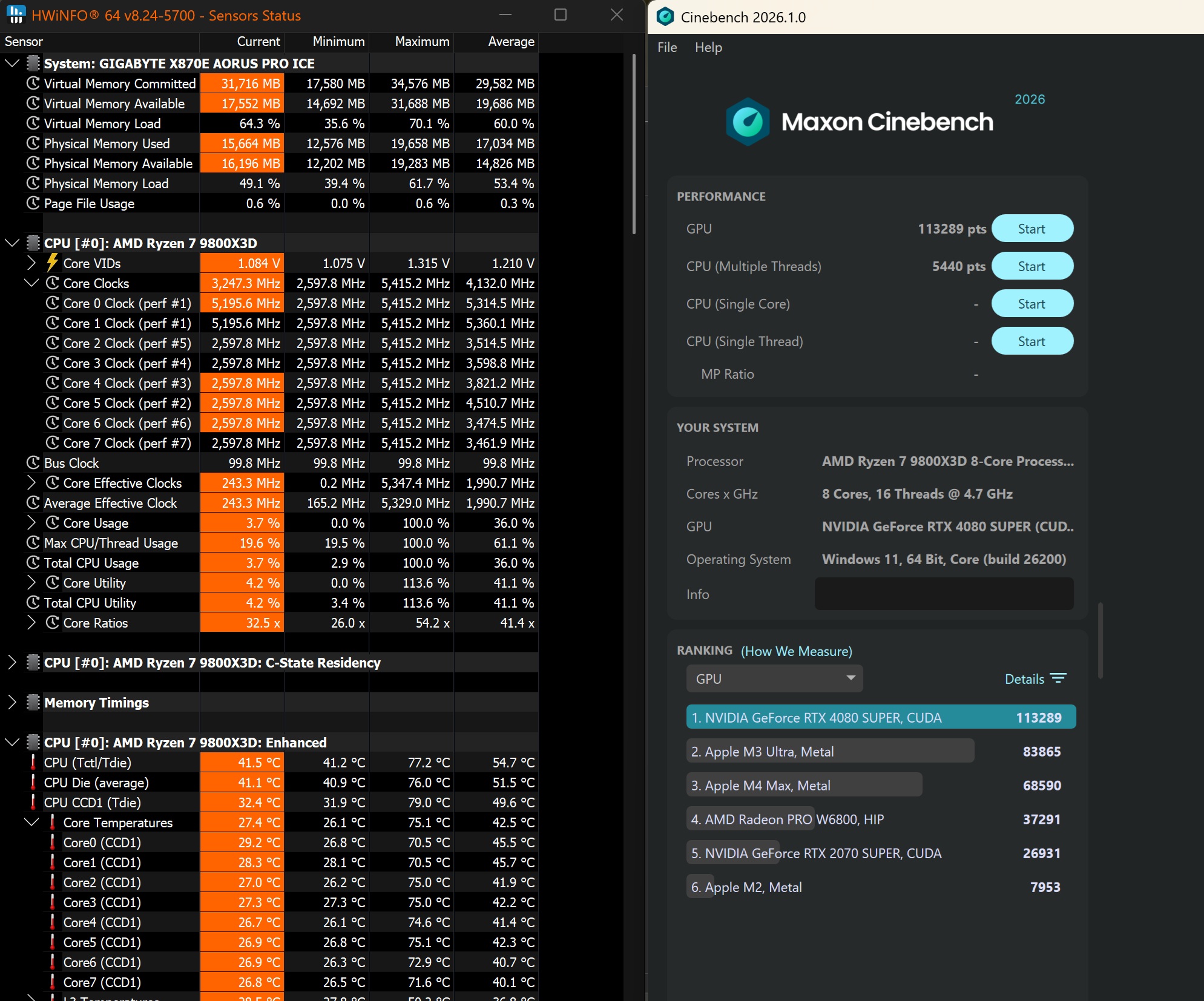Click into the Info text field
The width and height of the screenshot is (1204, 1001).
coord(944,594)
